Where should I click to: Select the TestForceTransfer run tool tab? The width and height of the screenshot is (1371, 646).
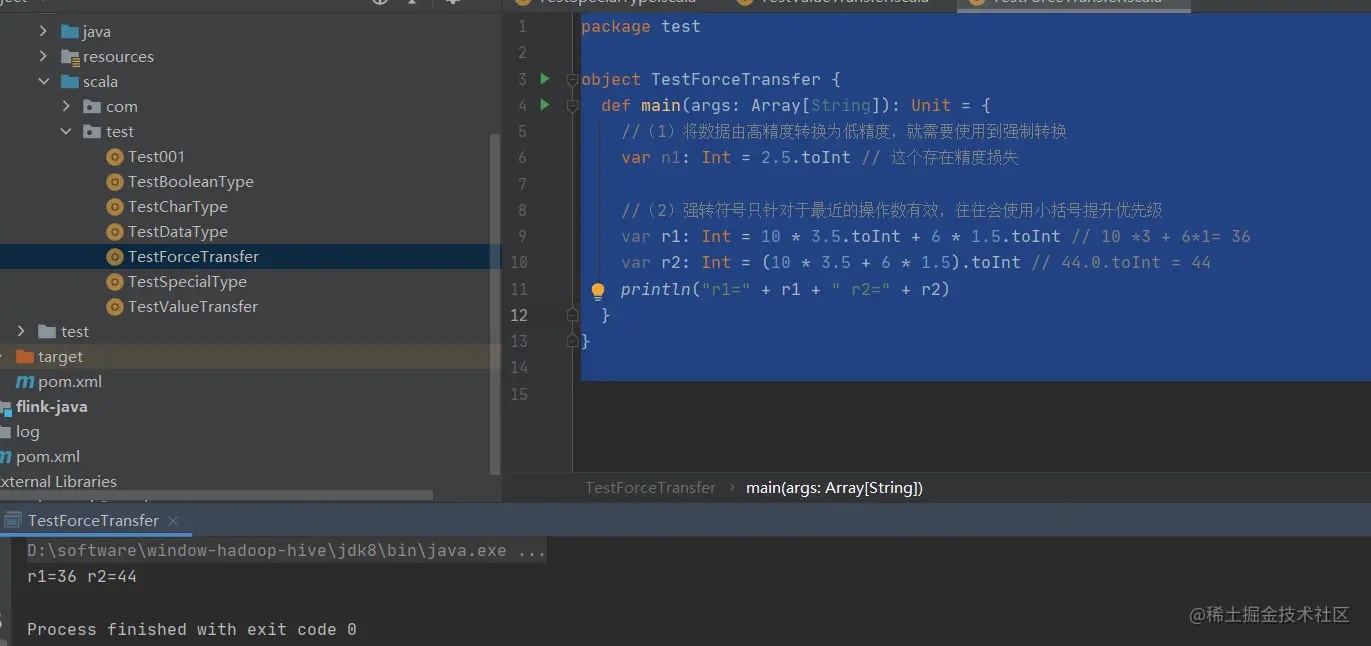click(x=94, y=520)
